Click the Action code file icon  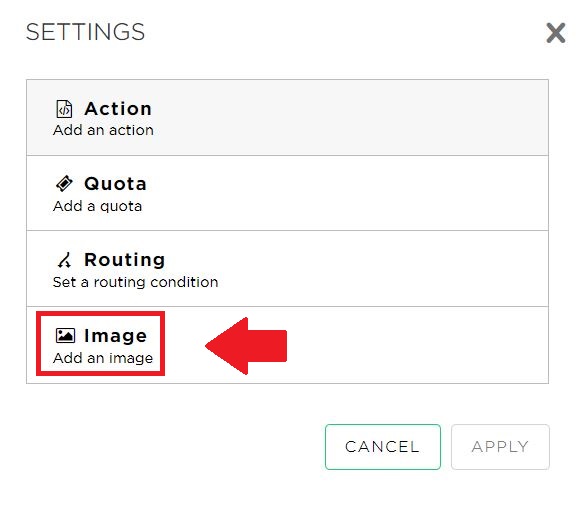coord(64,109)
